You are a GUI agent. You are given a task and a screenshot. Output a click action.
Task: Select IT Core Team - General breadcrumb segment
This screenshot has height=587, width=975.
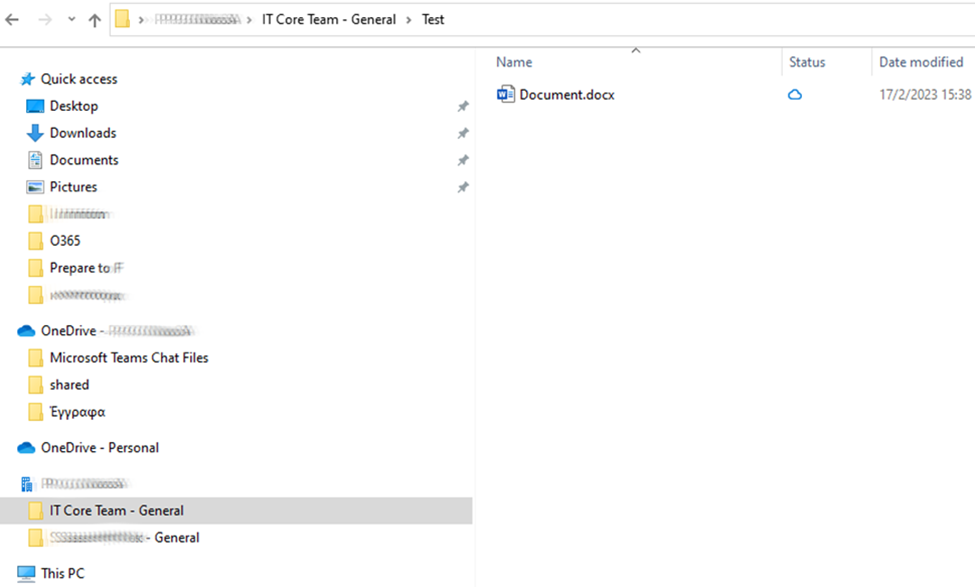(328, 19)
